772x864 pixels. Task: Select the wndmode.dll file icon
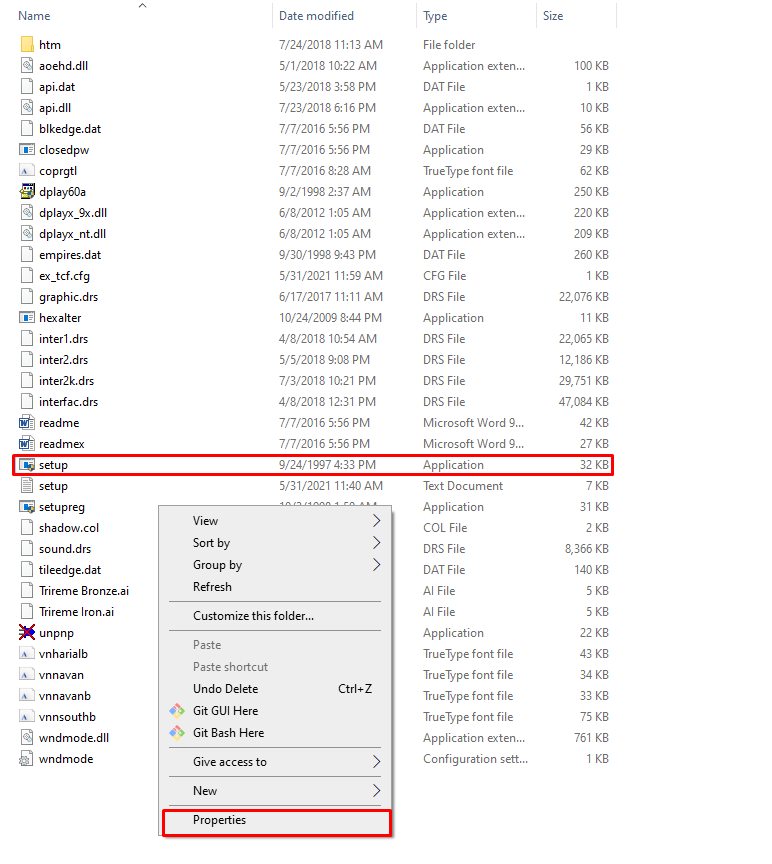point(27,738)
